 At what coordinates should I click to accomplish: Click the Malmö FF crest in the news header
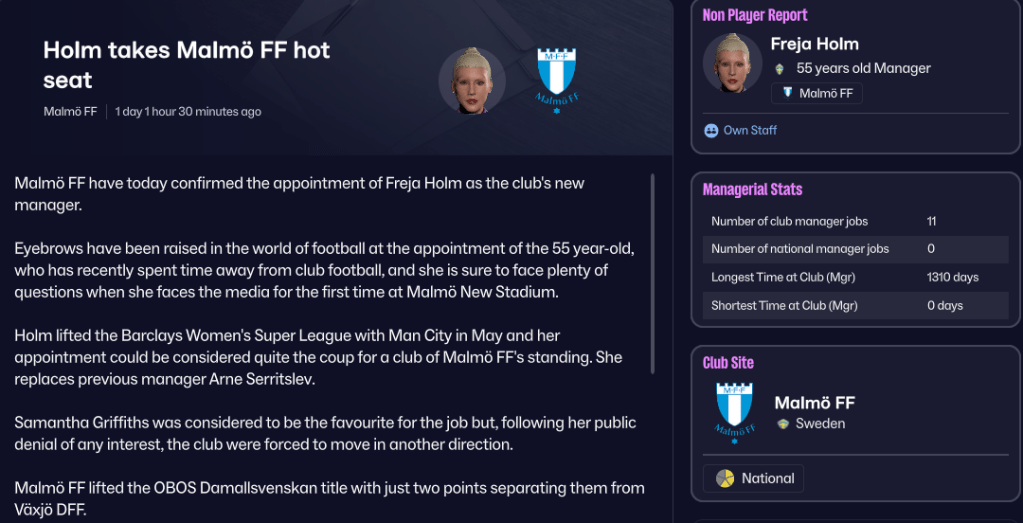pos(557,79)
